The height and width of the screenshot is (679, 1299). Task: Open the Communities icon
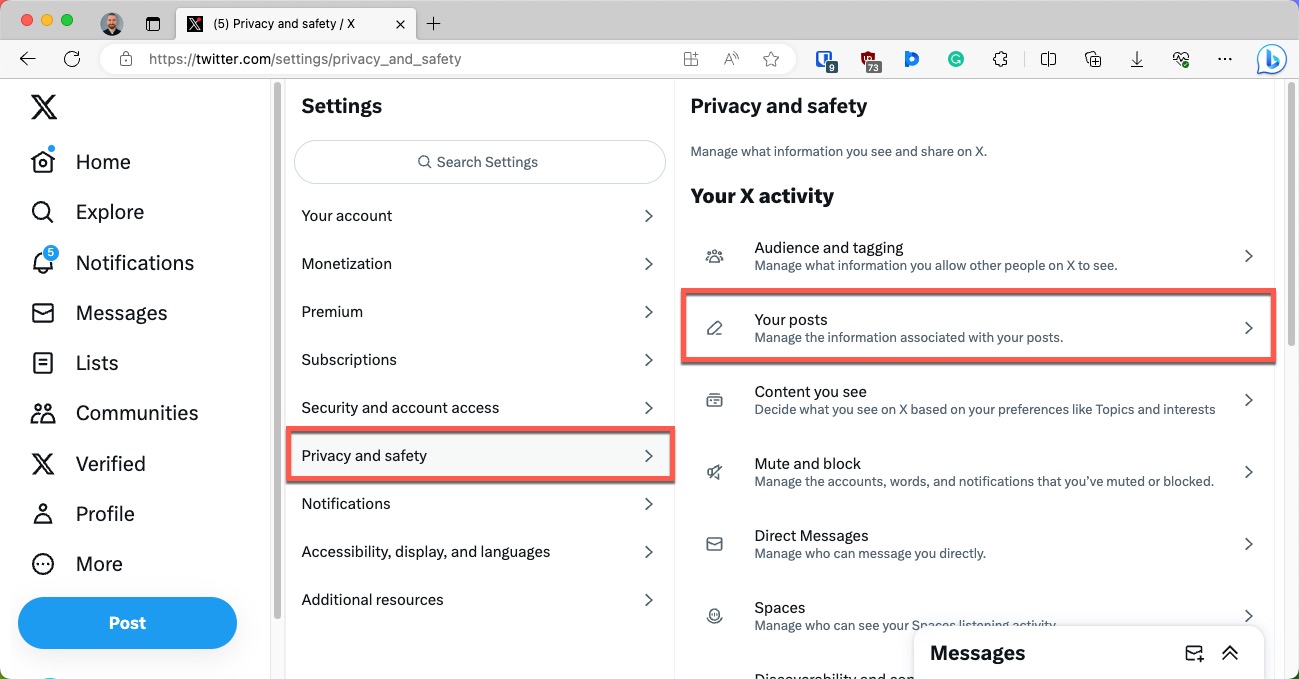[43, 413]
